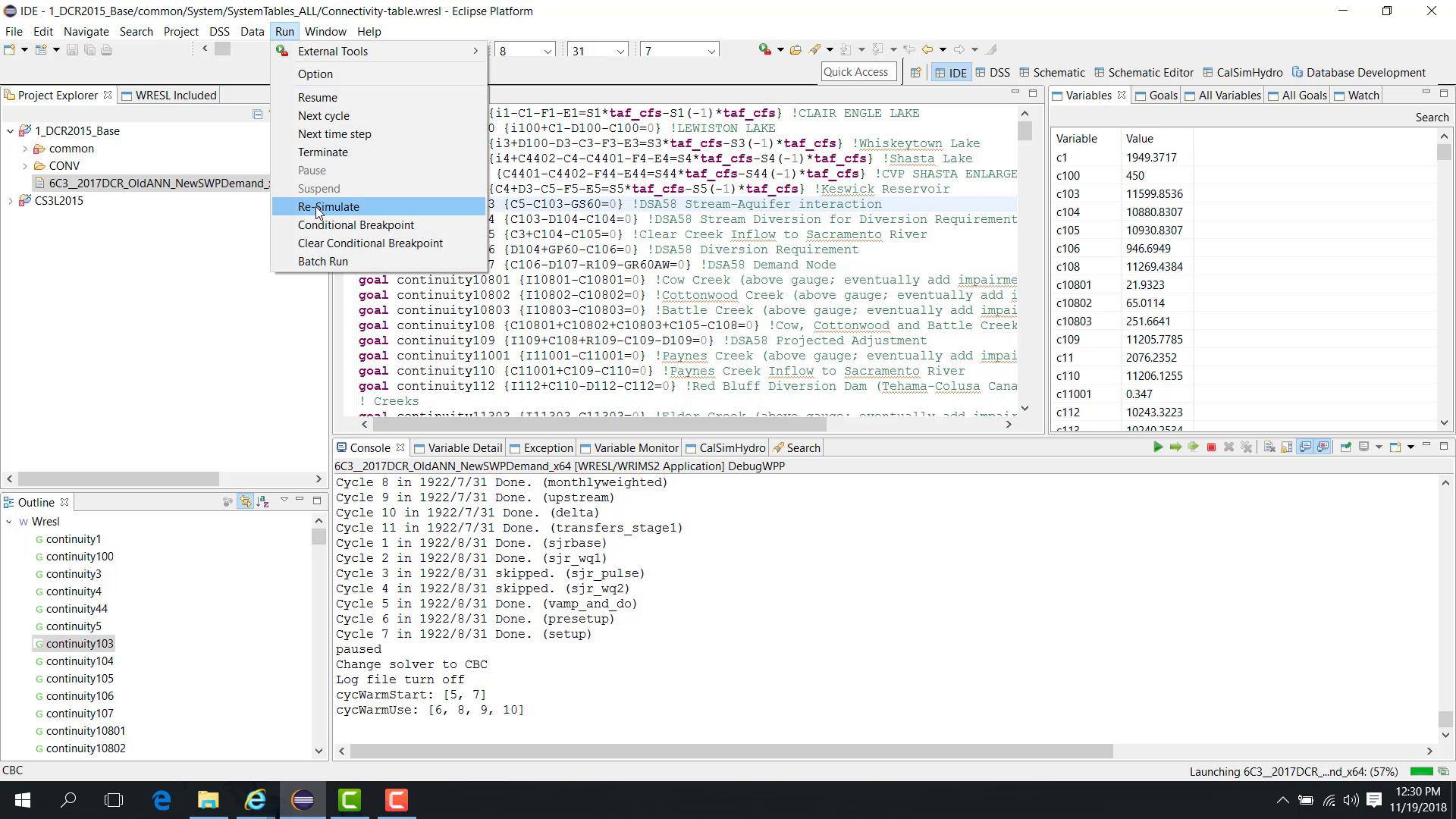Click Search in the Variables panel
1456x819 pixels.
pos(1432,117)
